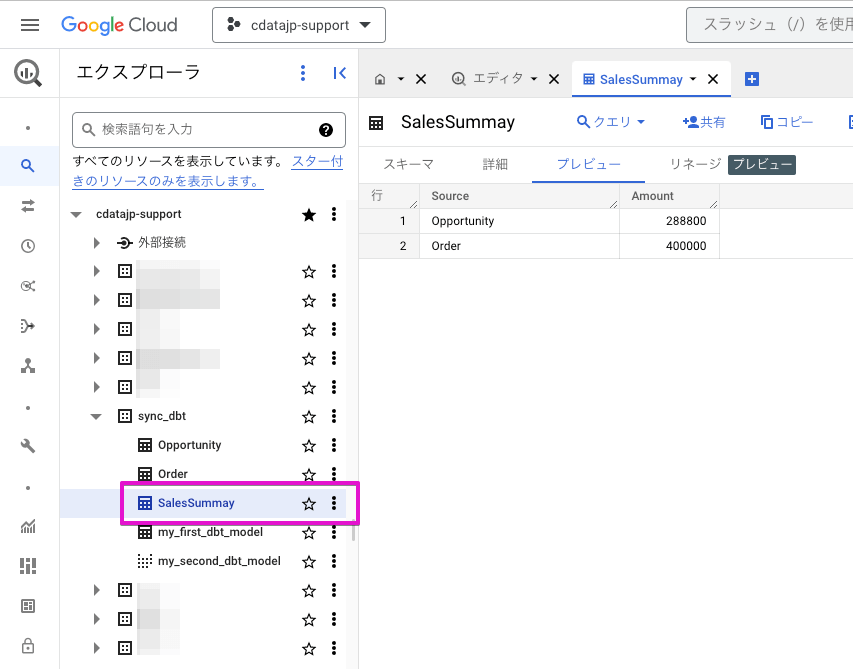Open the scheduled queries clock icon
This screenshot has width=853, height=669.
tap(28, 246)
